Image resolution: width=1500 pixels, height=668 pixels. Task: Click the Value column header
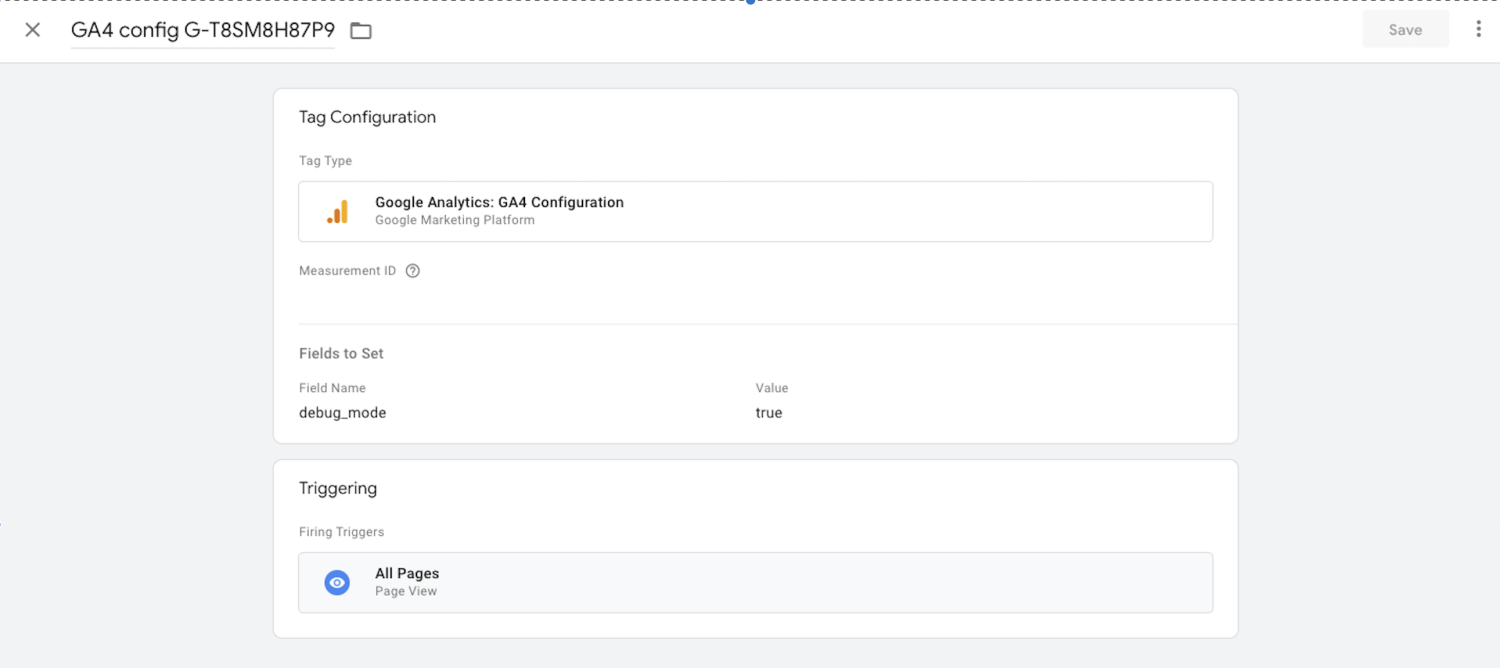pos(772,388)
